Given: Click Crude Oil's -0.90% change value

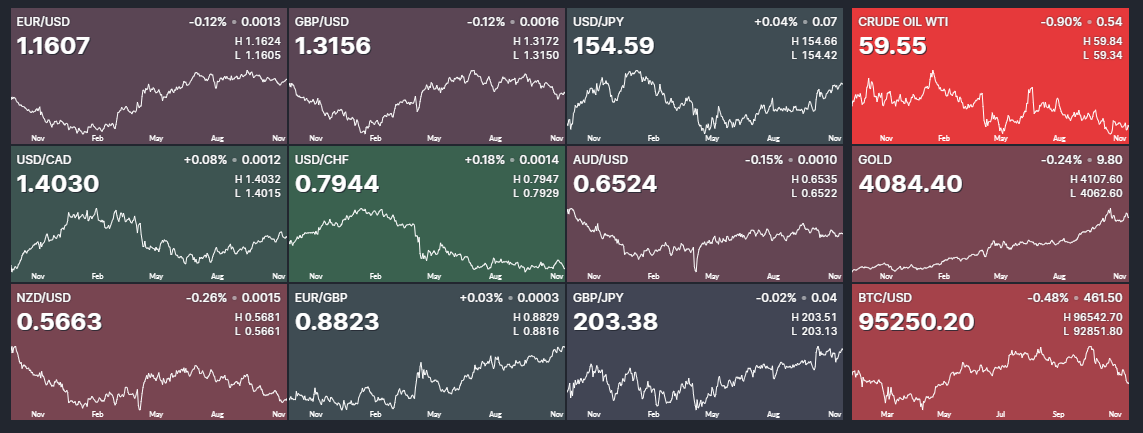Looking at the screenshot, I should 1063,21.
